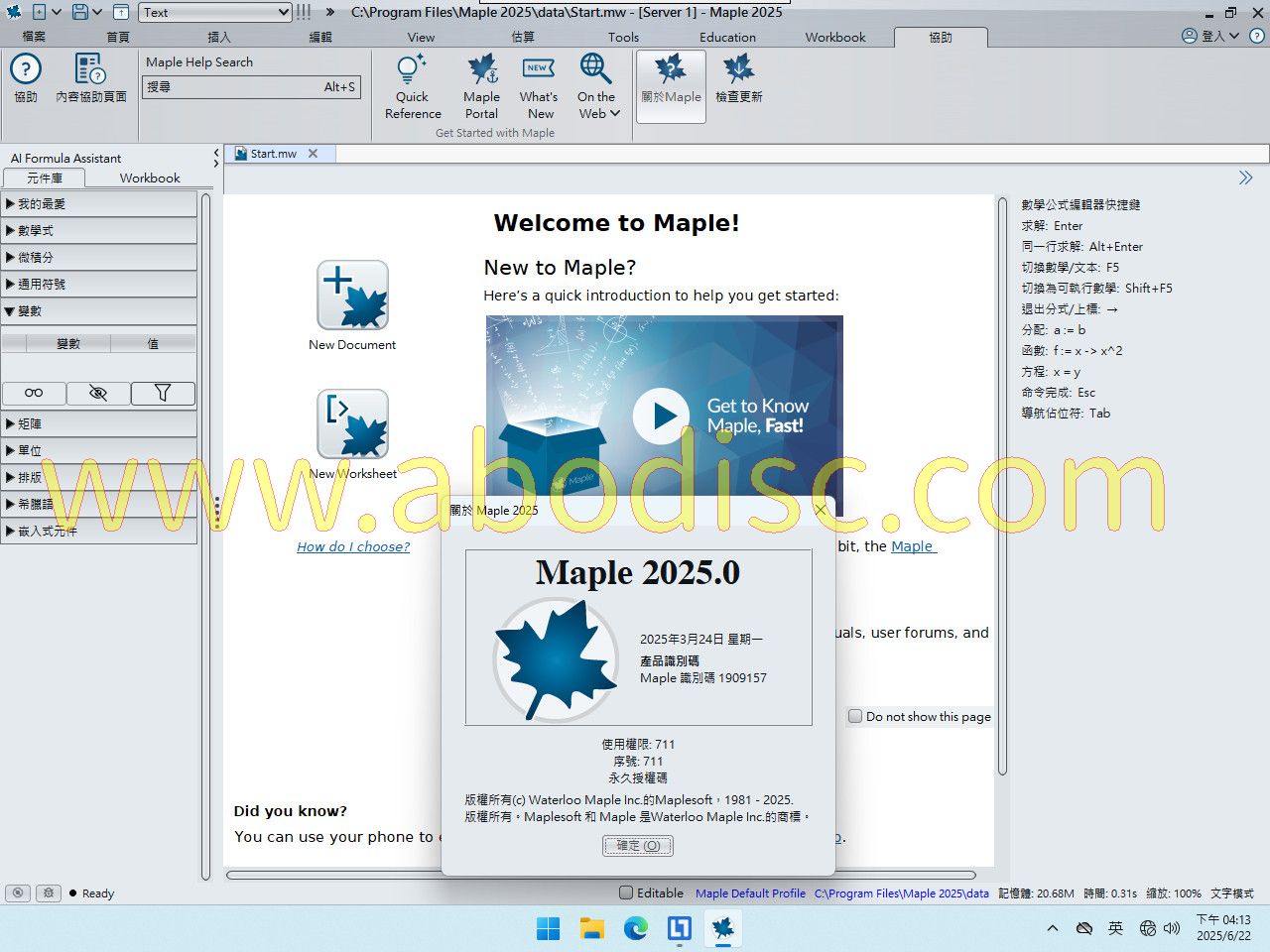The width and height of the screenshot is (1270, 952).
Task: Click the filter funnel icon in 變數 palette
Action: 163,393
